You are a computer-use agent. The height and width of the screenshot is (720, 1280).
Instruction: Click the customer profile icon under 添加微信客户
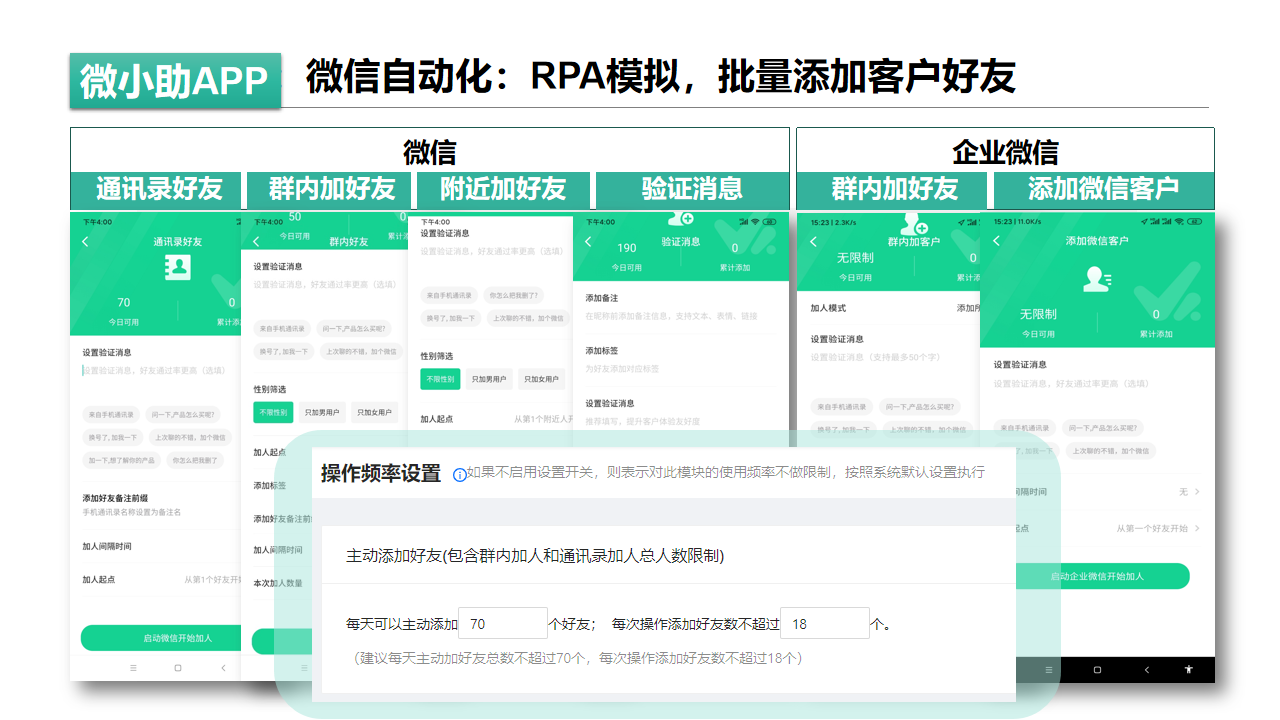click(x=1096, y=280)
